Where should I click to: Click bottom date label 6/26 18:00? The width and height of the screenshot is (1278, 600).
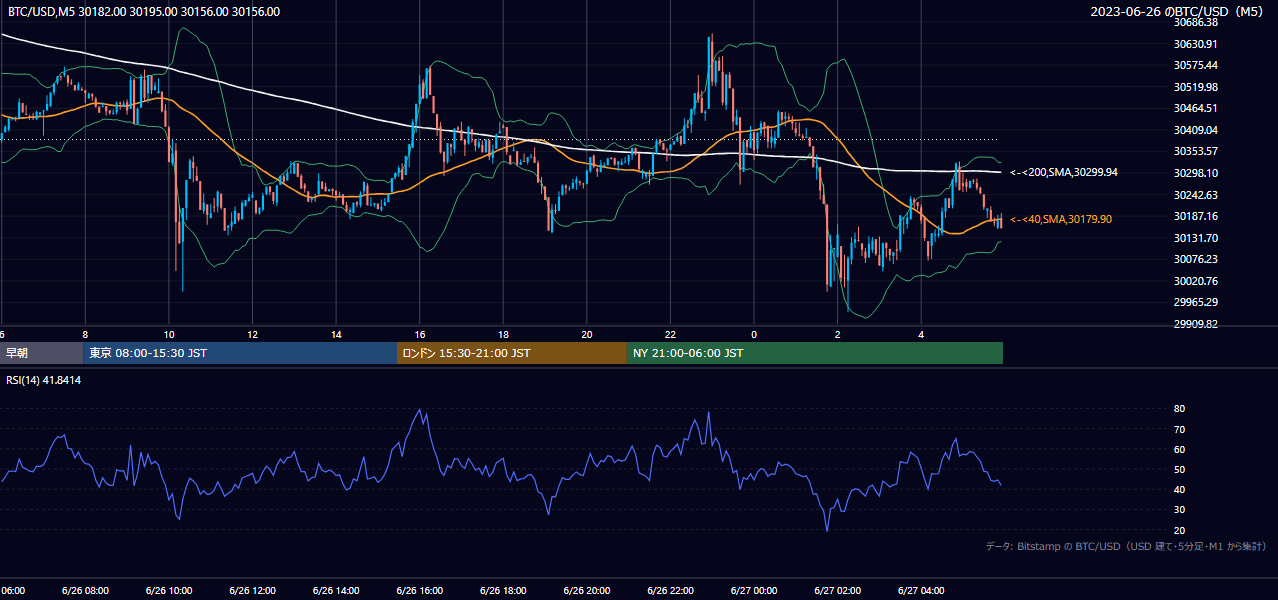coord(503,591)
